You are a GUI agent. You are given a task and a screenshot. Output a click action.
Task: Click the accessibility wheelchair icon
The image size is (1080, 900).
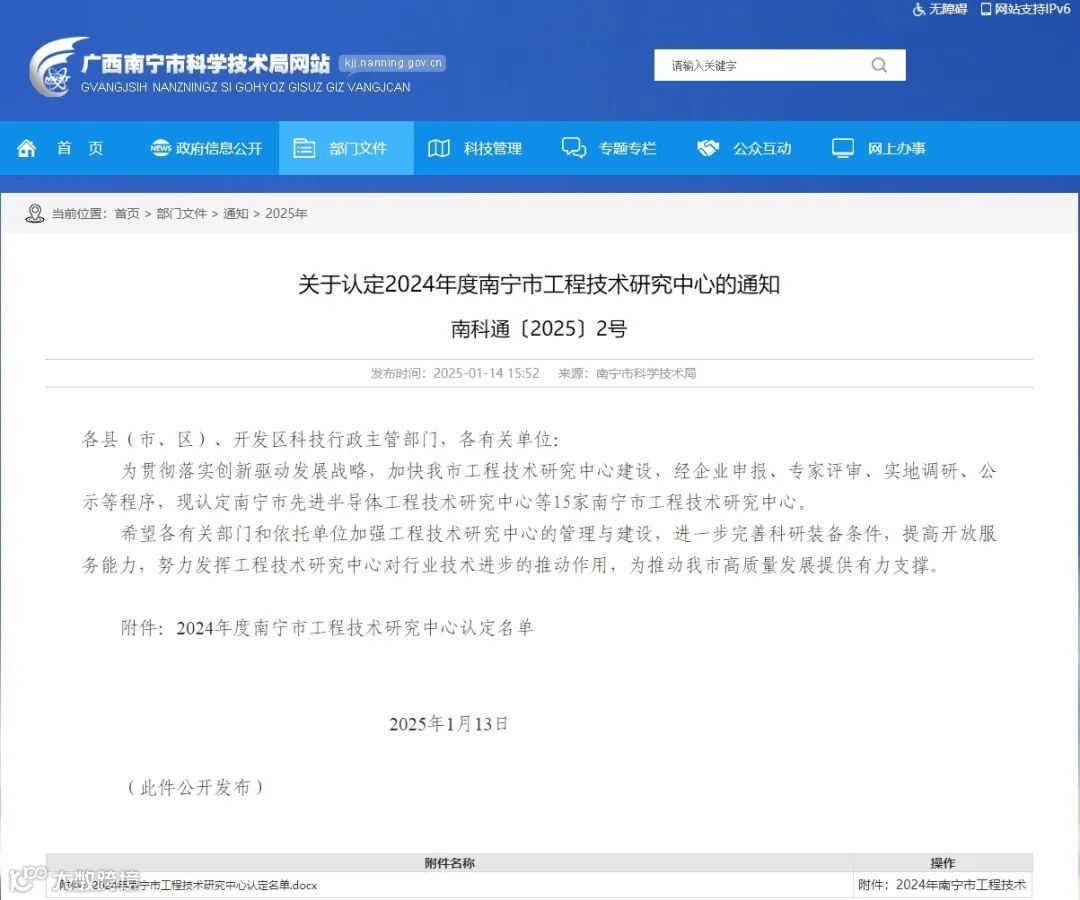coord(919,10)
